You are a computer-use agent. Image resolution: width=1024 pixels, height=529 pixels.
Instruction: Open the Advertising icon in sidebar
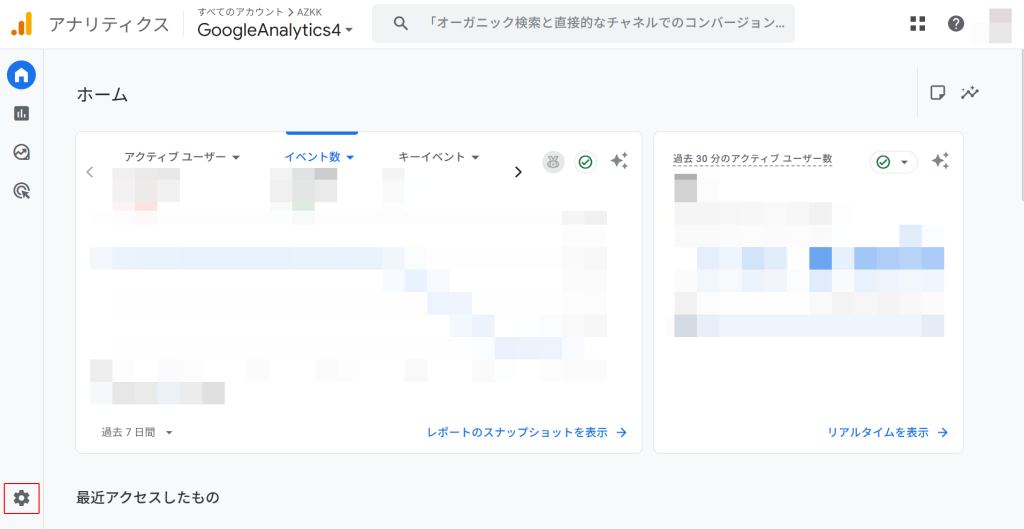tap(21, 191)
